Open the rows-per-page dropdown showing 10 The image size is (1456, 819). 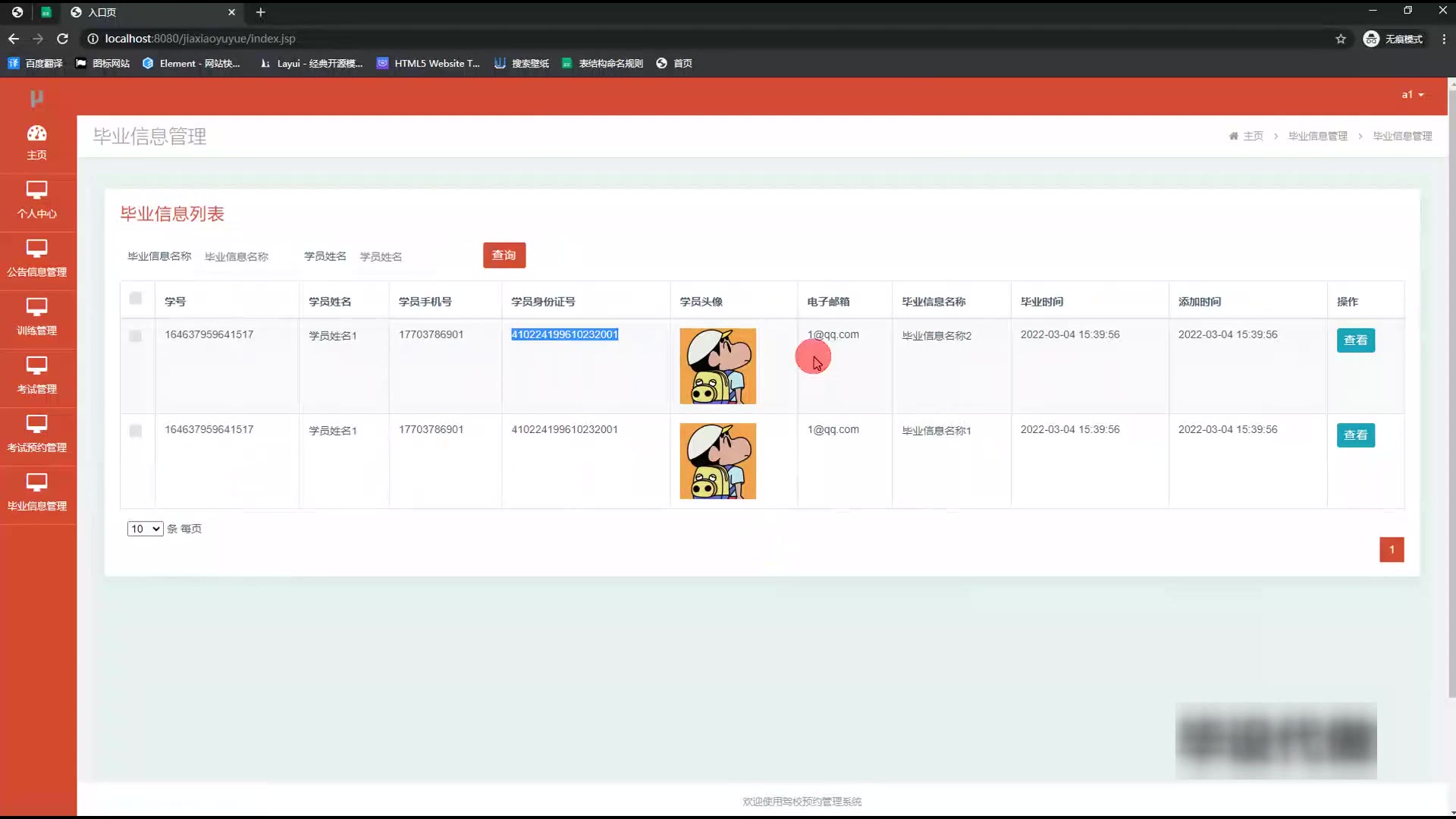(x=145, y=529)
